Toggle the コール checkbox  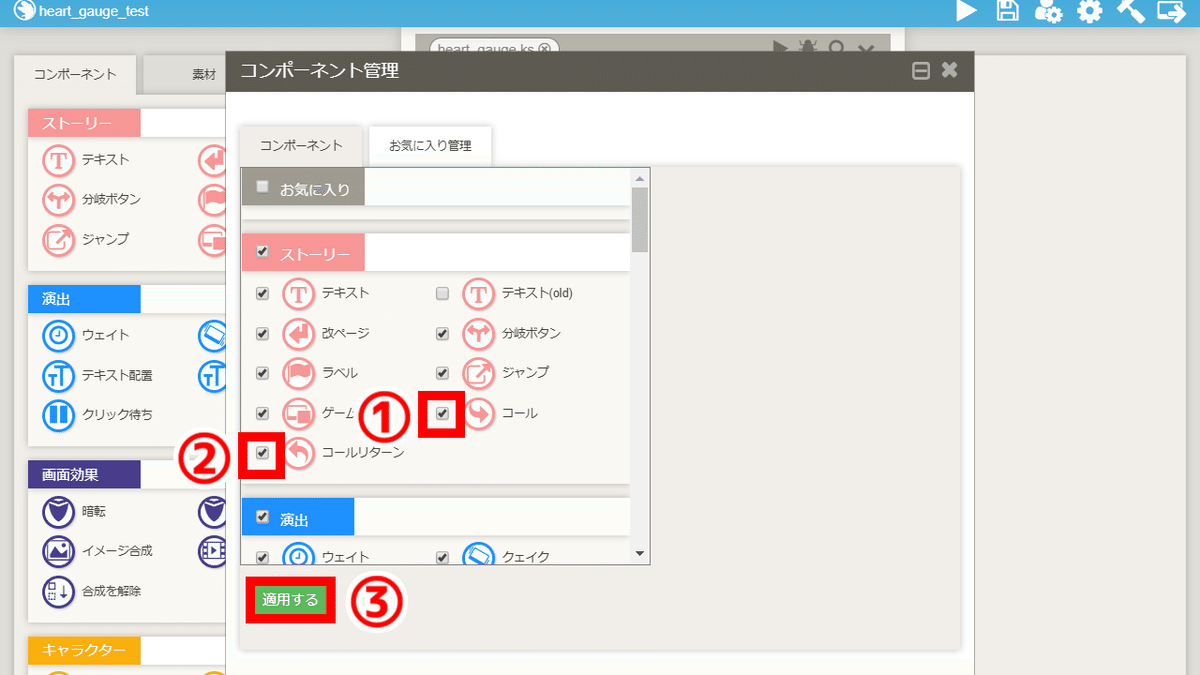442,413
